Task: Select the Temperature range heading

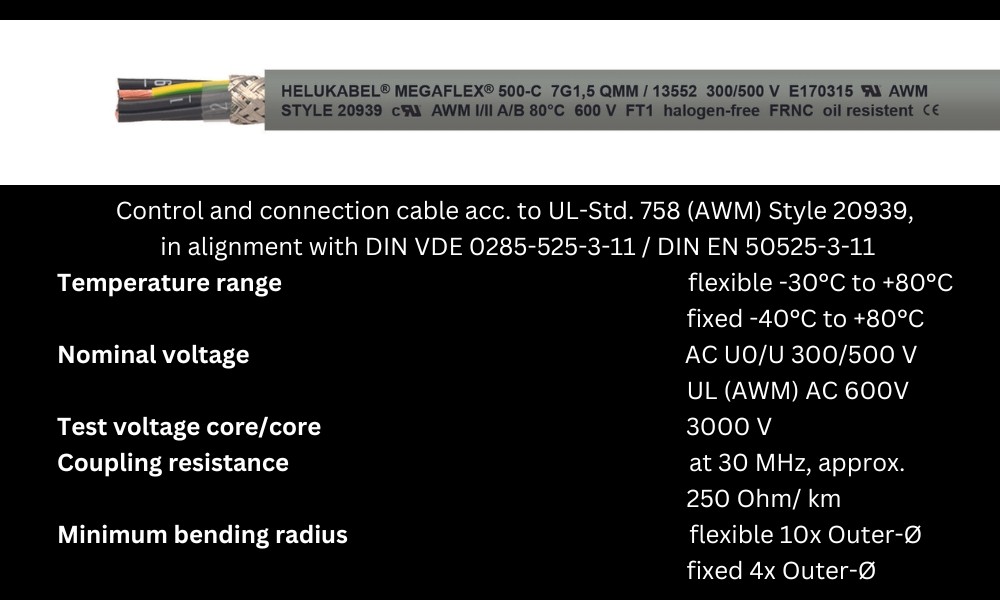Action: [x=170, y=282]
